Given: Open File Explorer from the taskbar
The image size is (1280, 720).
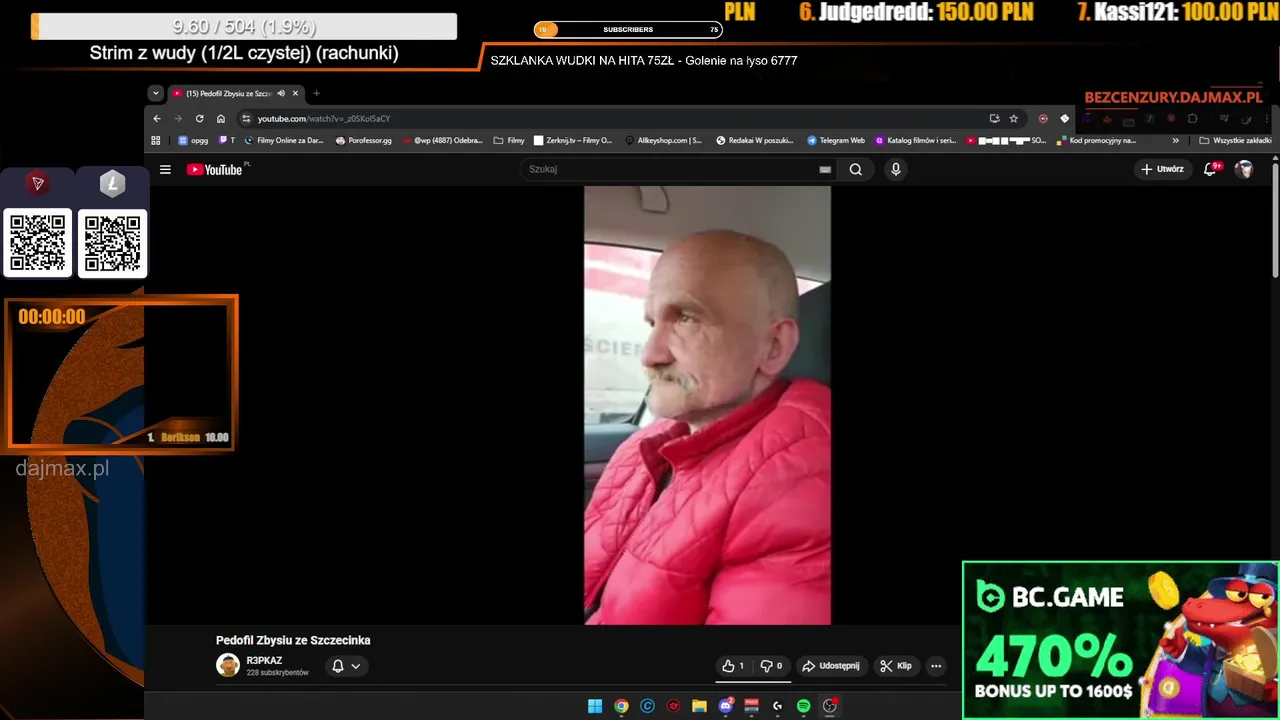Looking at the screenshot, I should (x=699, y=706).
